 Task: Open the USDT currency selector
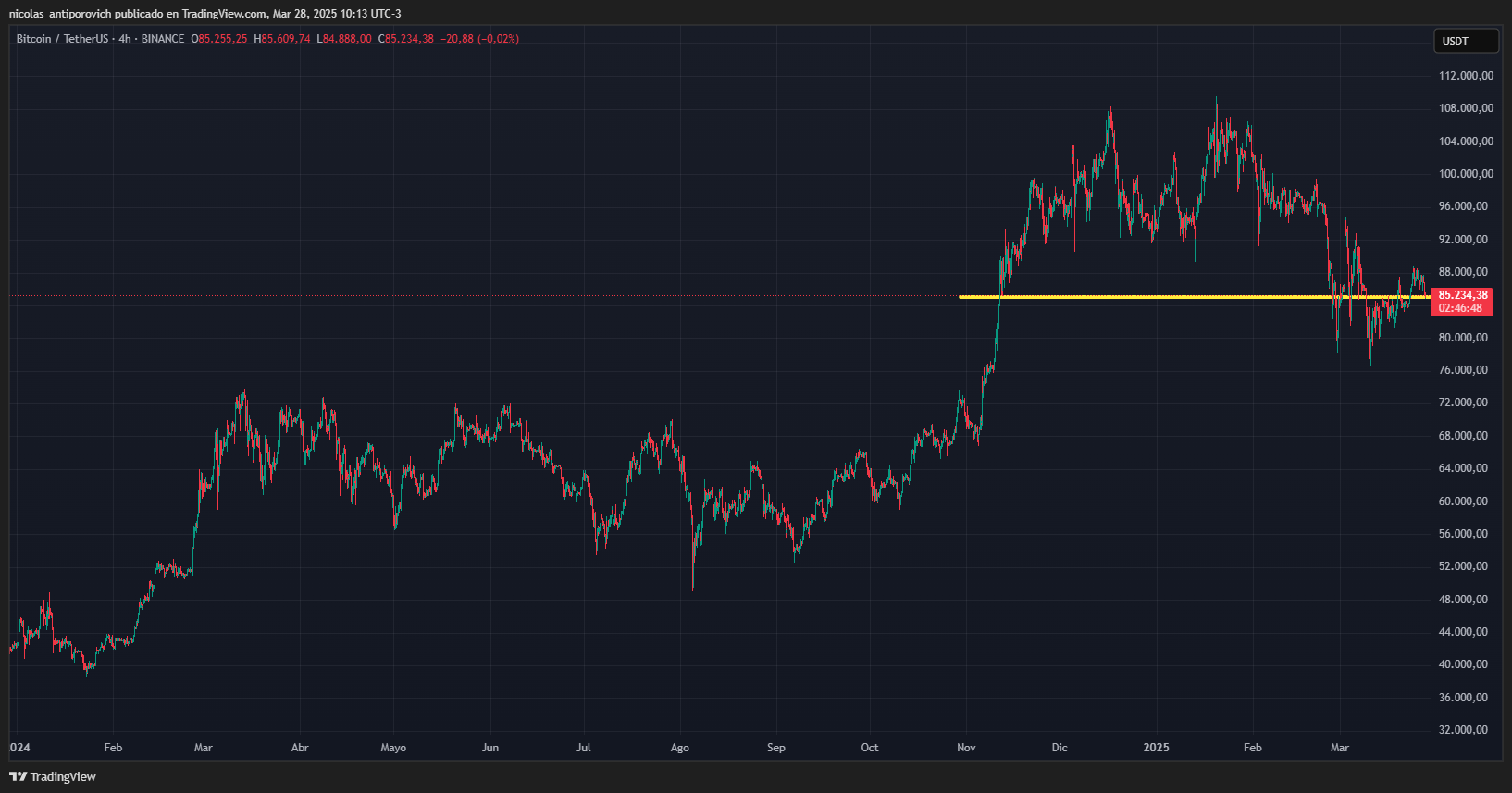(x=1466, y=41)
